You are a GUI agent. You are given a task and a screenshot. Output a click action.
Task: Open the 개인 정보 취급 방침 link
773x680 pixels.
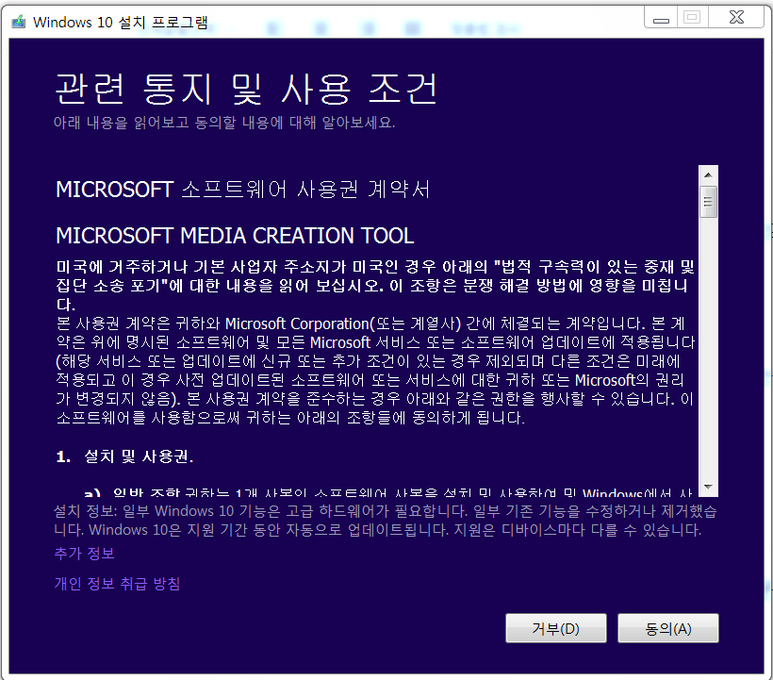click(x=117, y=584)
